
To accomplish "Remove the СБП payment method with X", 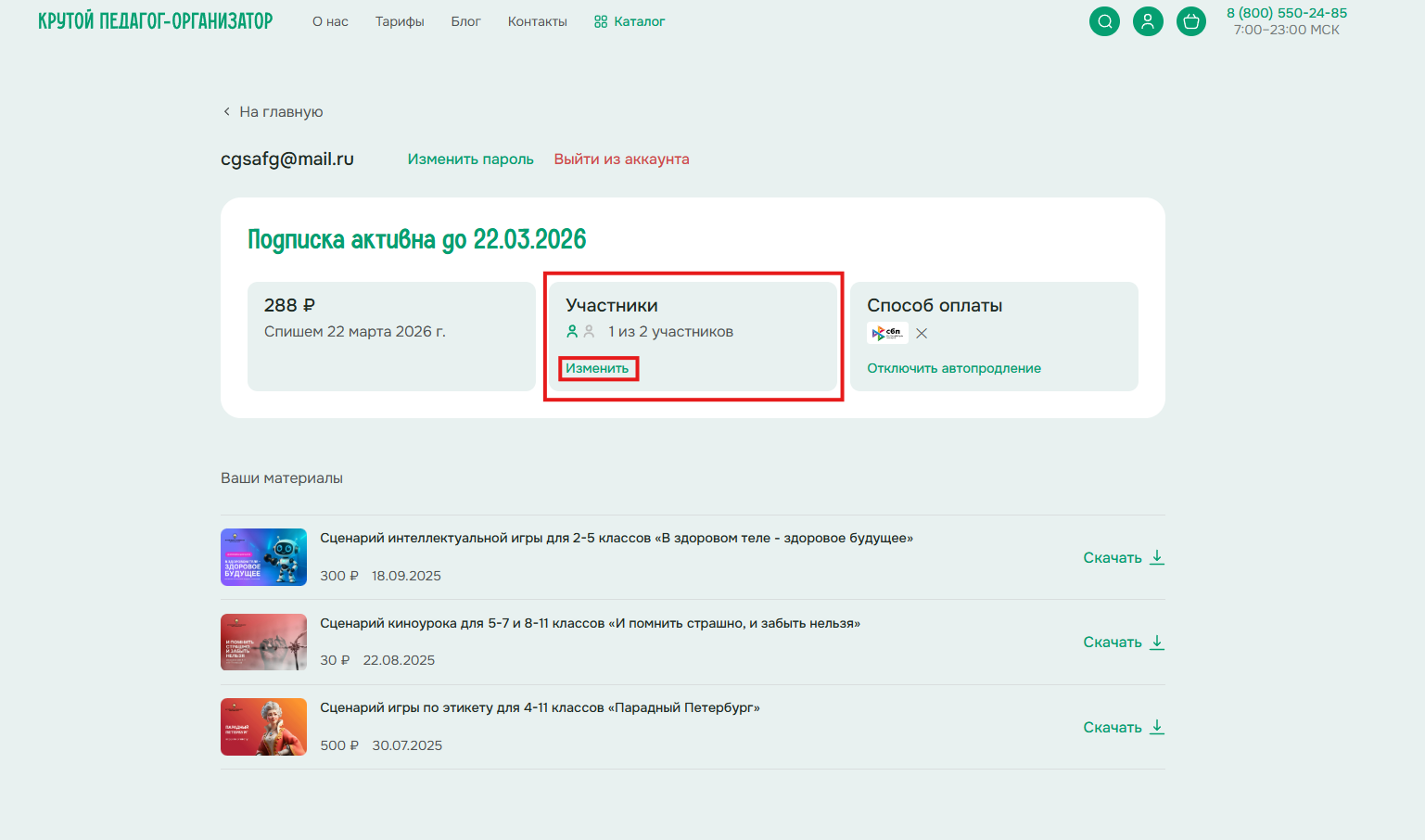I will pyautogui.click(x=922, y=334).
